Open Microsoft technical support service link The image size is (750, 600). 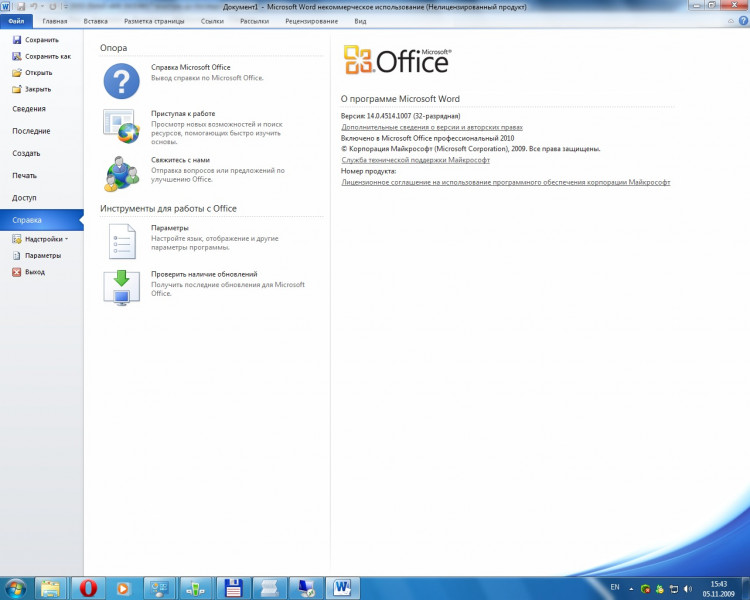pyautogui.click(x=415, y=160)
